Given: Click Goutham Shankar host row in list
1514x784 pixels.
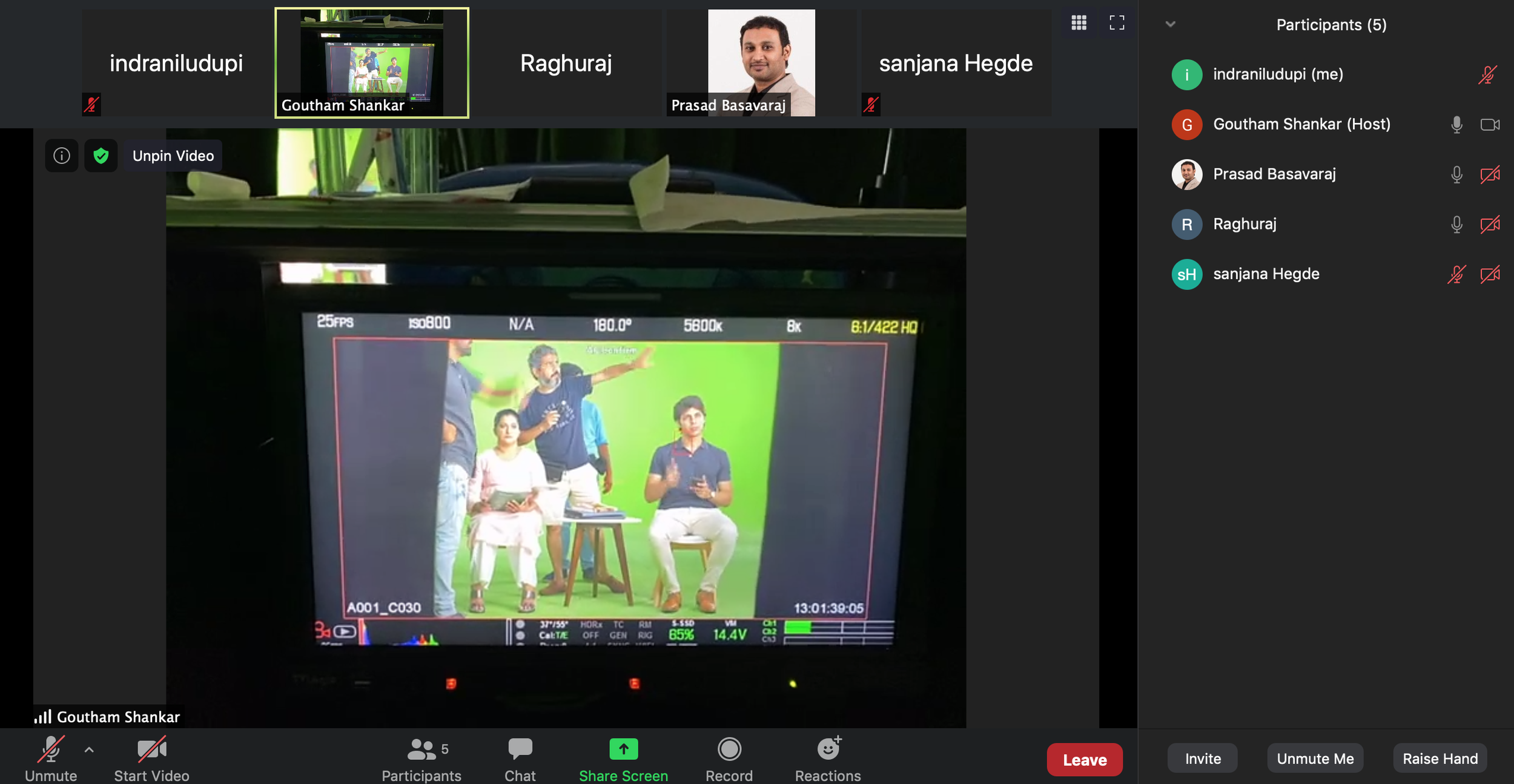Looking at the screenshot, I should tap(1301, 124).
